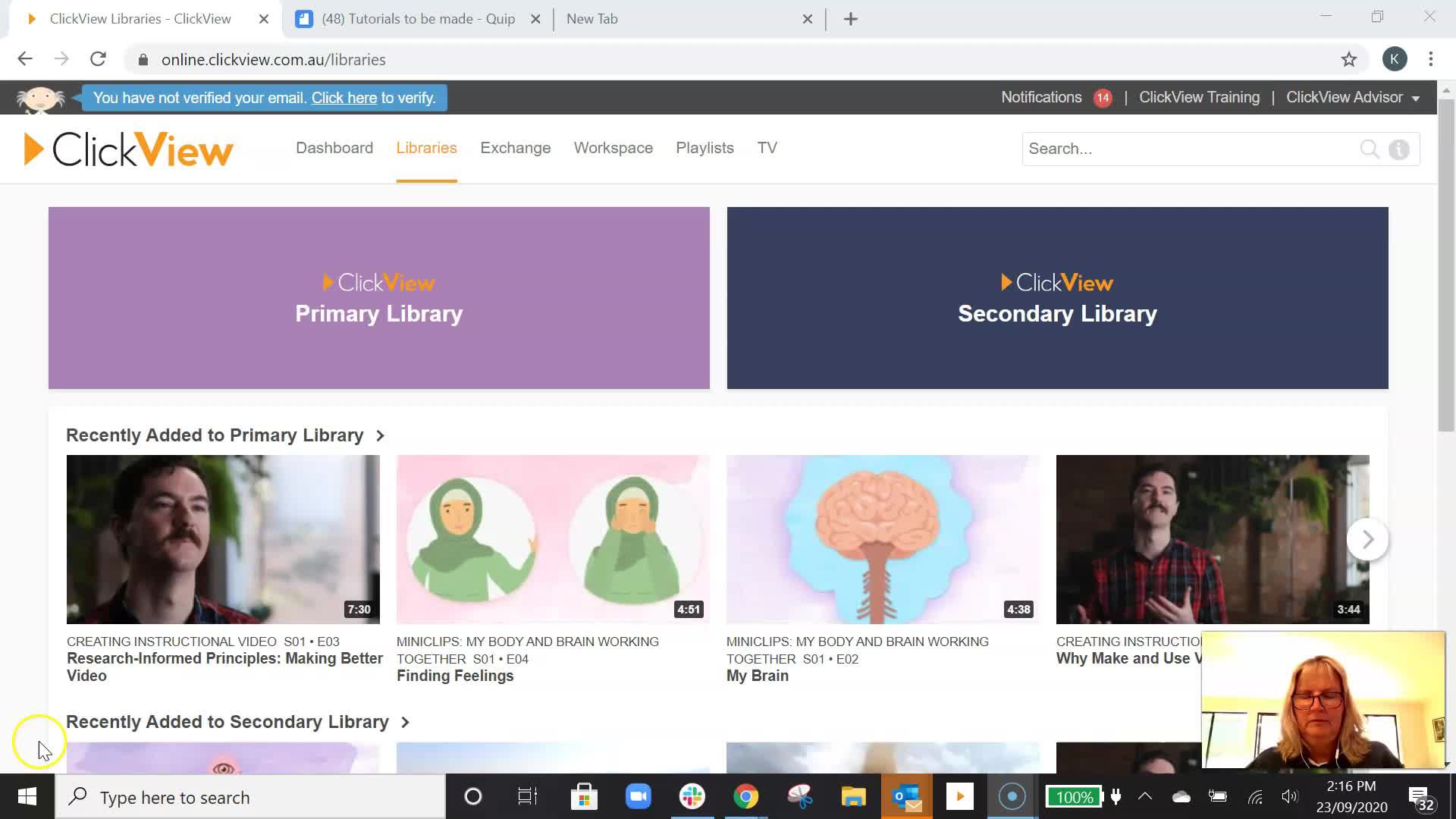Close the ClickView Libraries browser tab
This screenshot has height=819, width=1456.
pyautogui.click(x=264, y=19)
